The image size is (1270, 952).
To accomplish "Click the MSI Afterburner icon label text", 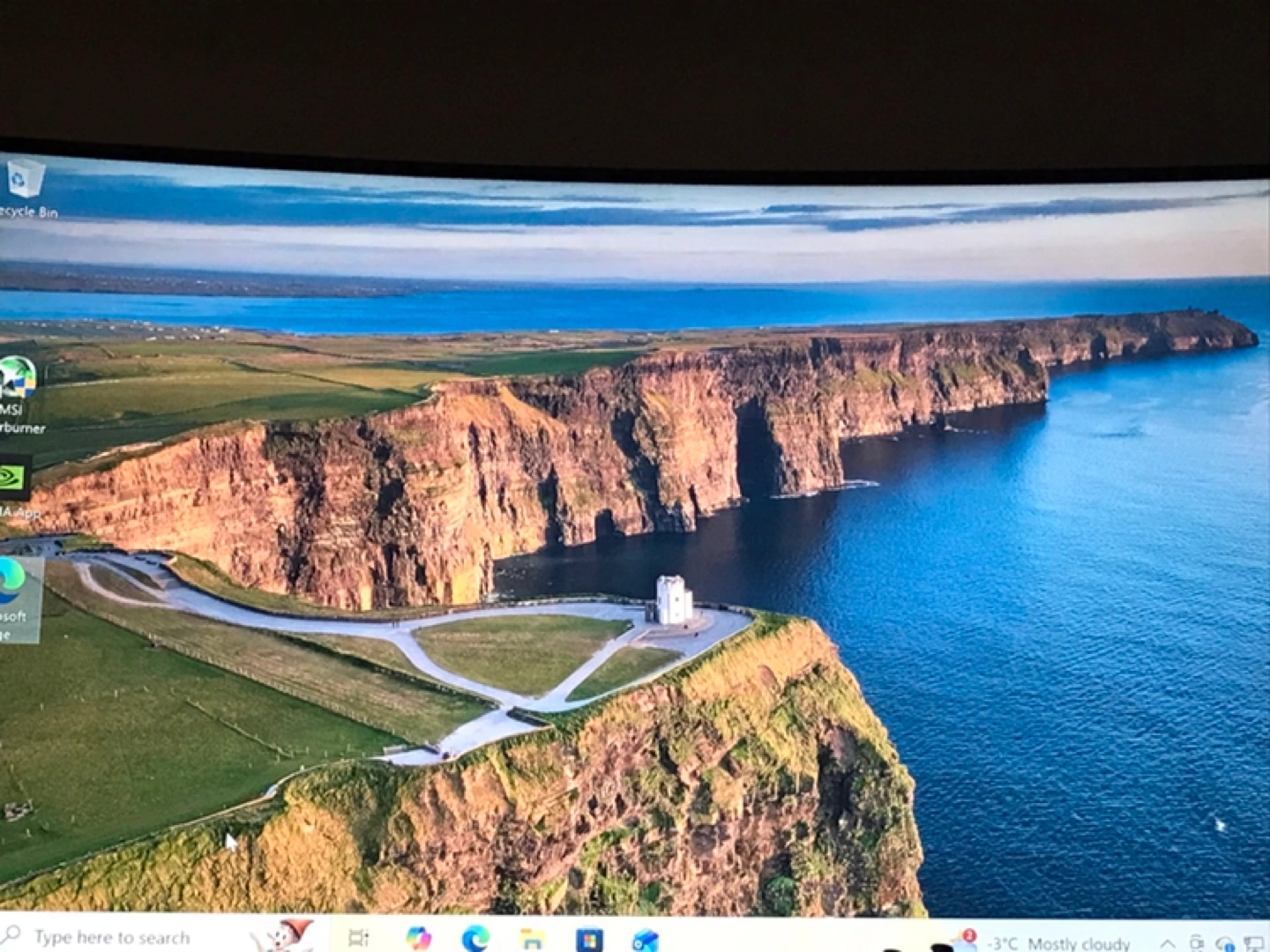I will [19, 420].
